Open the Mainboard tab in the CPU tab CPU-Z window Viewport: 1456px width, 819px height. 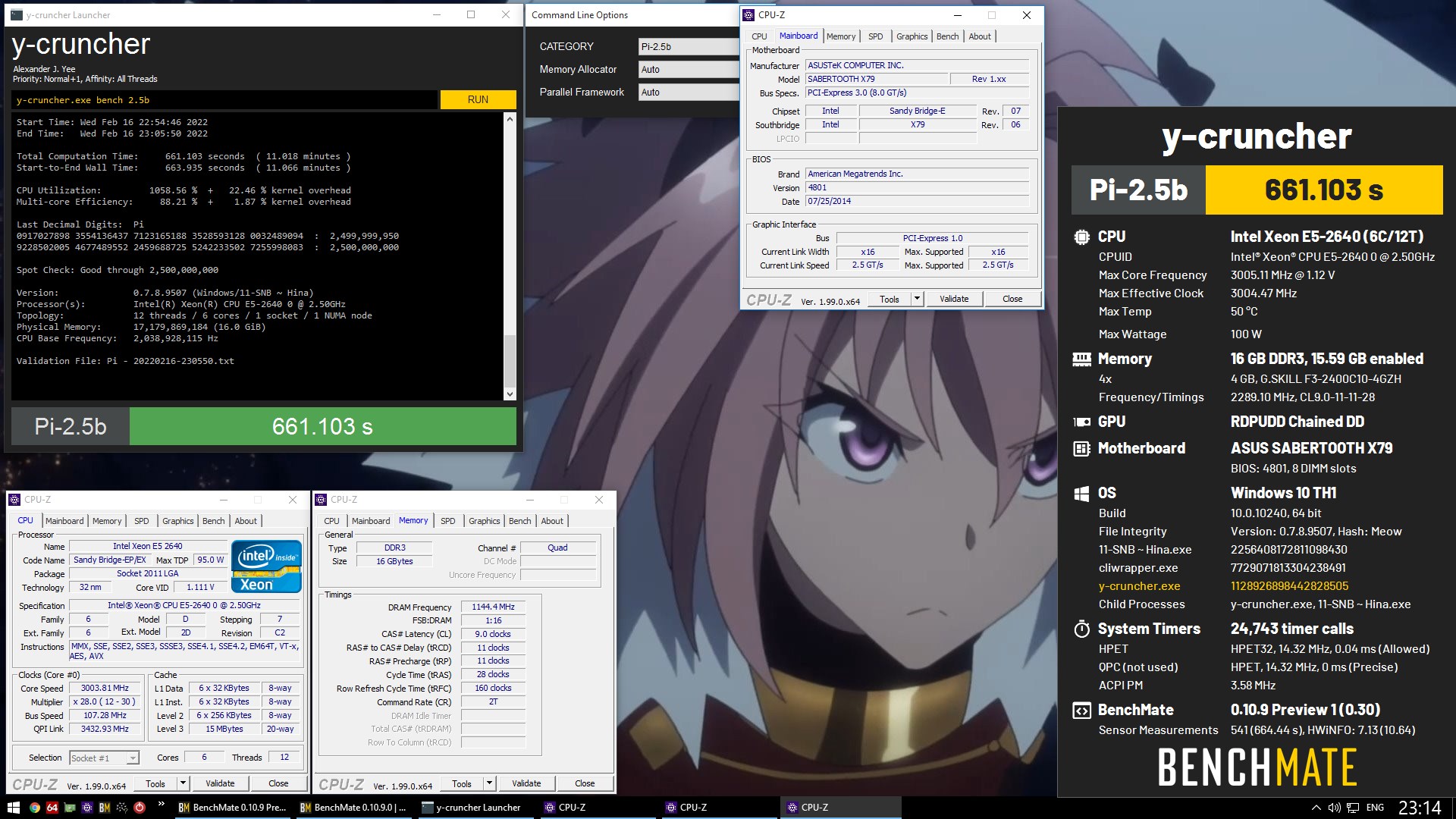[64, 521]
